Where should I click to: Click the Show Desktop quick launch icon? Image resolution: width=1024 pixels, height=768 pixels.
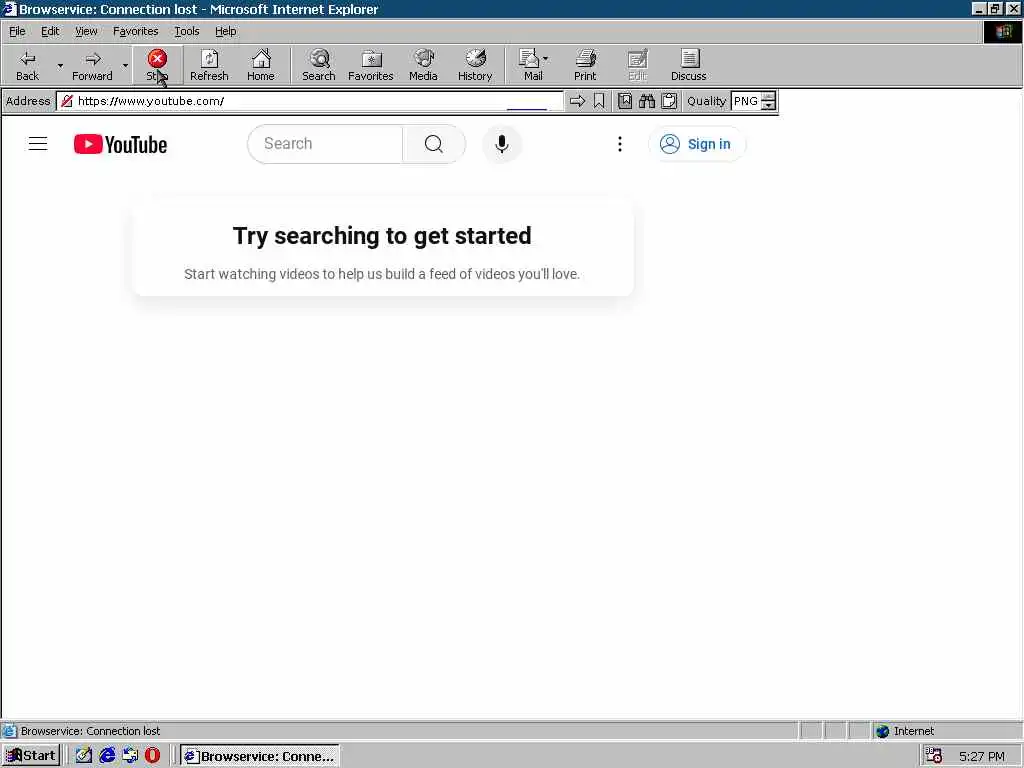pos(84,756)
